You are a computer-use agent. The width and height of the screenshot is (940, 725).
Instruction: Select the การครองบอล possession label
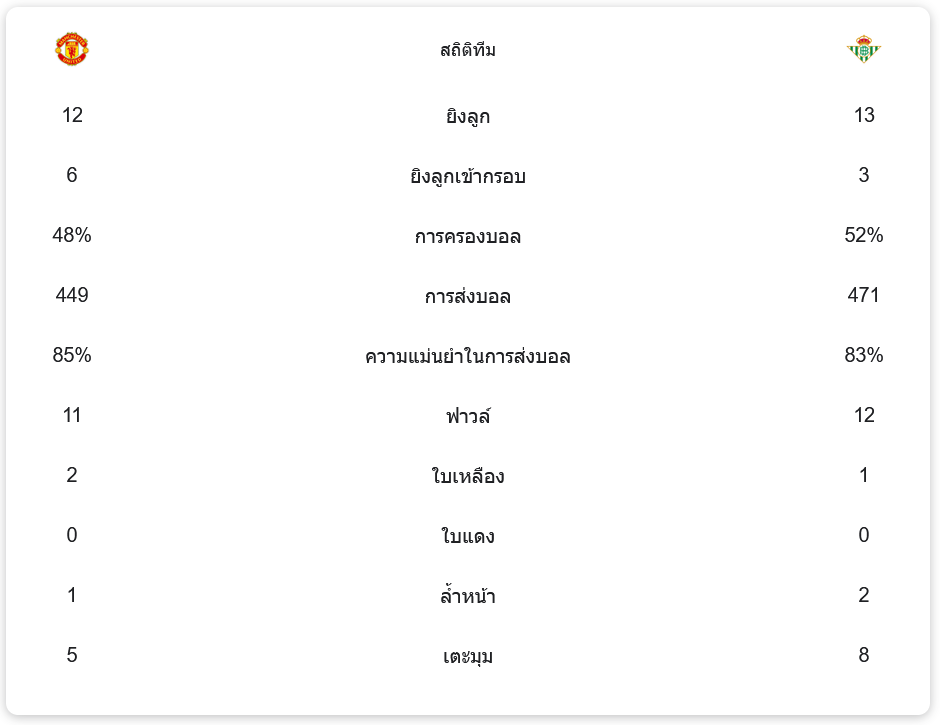point(468,236)
